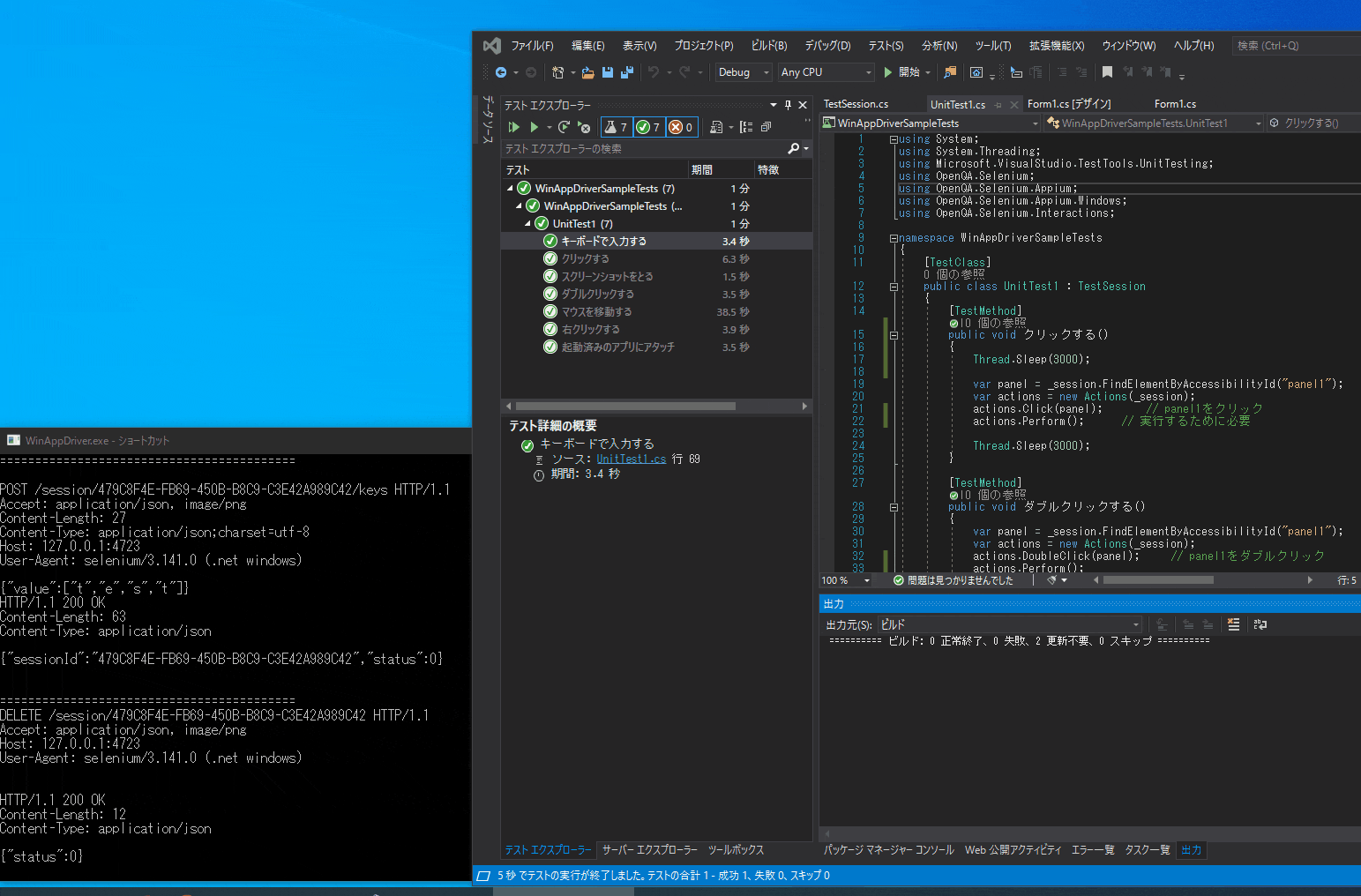1361x896 pixels.
Task: Select the 右クリックする test row
Action: coord(656,330)
